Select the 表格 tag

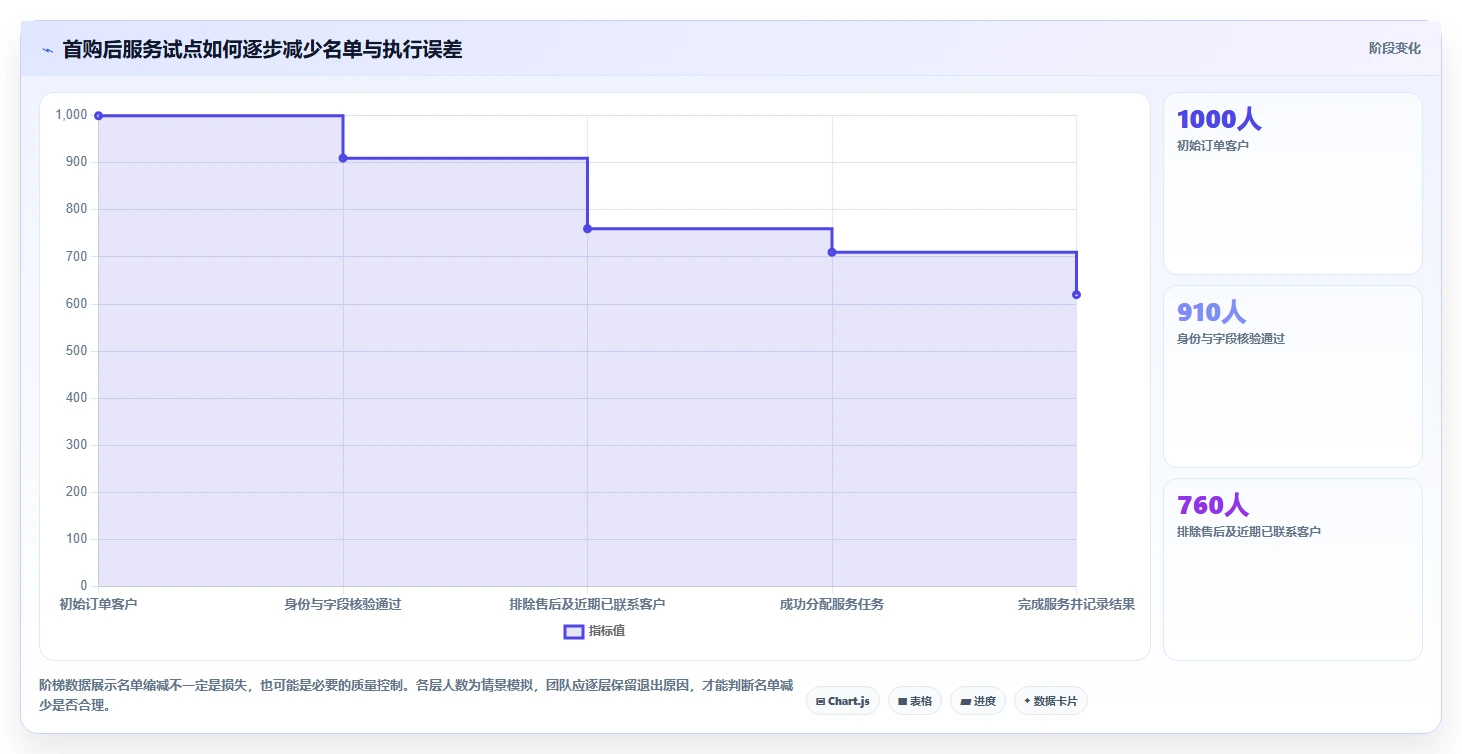(914, 701)
